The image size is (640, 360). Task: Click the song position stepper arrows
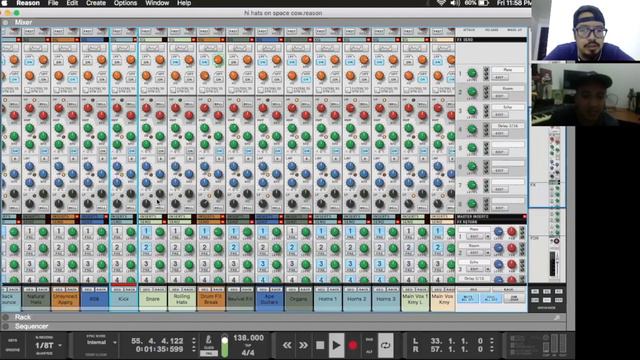(x=194, y=344)
